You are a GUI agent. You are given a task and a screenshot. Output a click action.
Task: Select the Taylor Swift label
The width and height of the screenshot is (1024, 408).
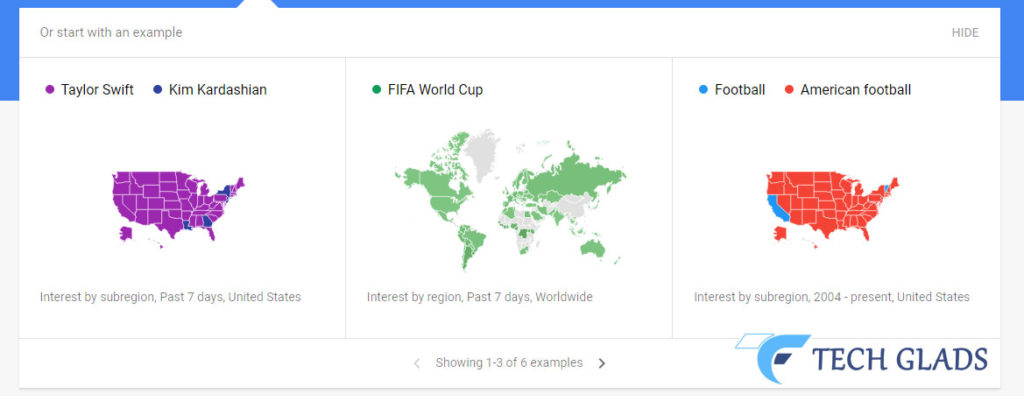coord(97,90)
